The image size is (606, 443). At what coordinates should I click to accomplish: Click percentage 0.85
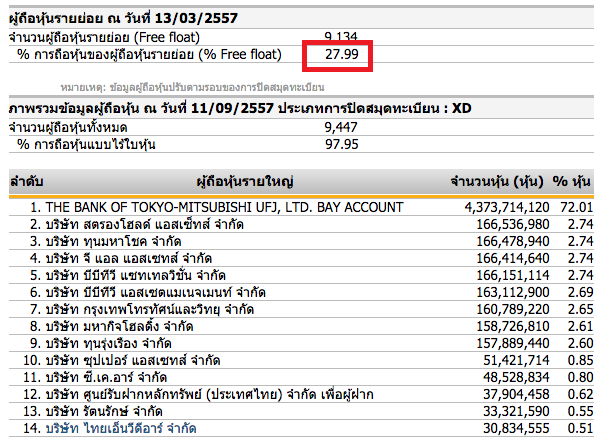pyautogui.click(x=580, y=360)
